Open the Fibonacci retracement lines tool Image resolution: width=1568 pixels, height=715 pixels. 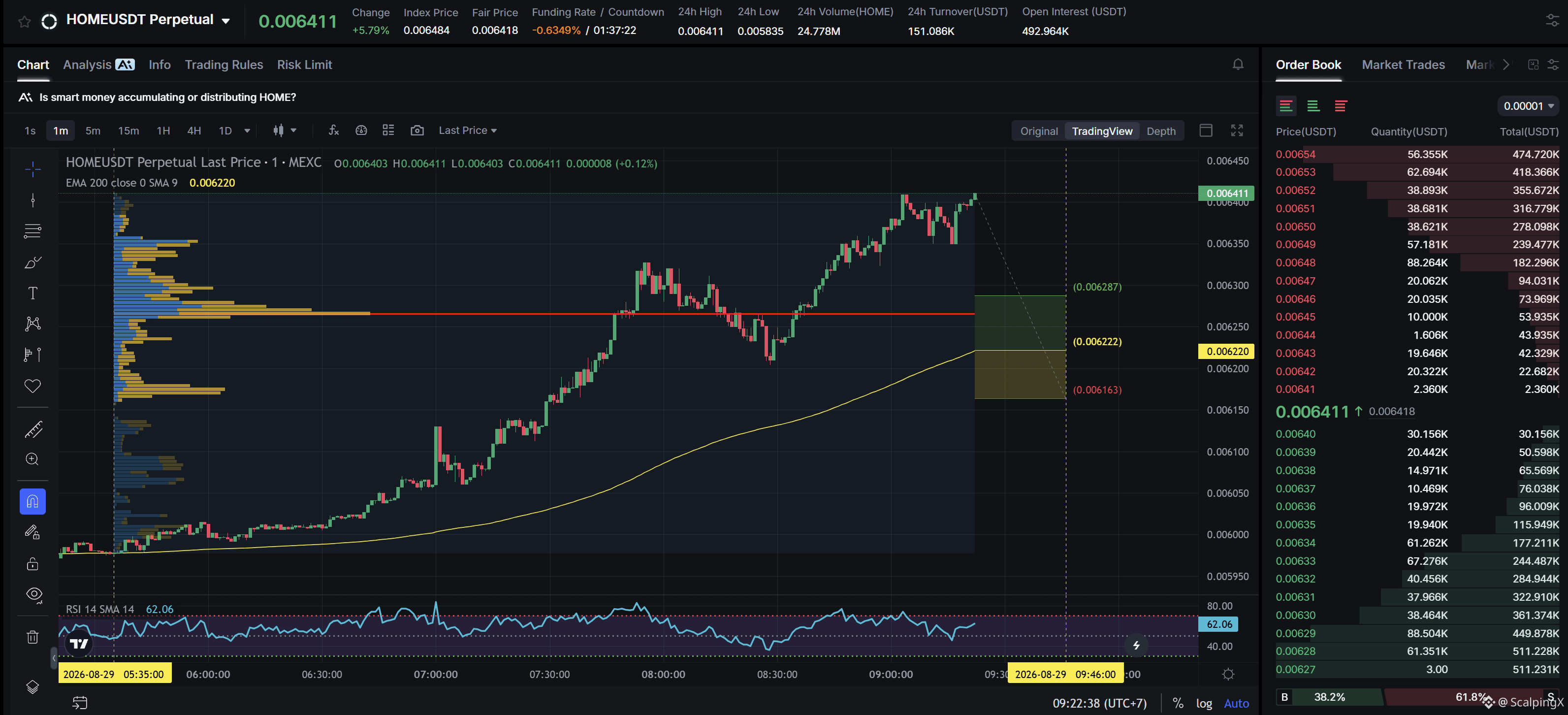coord(33,231)
